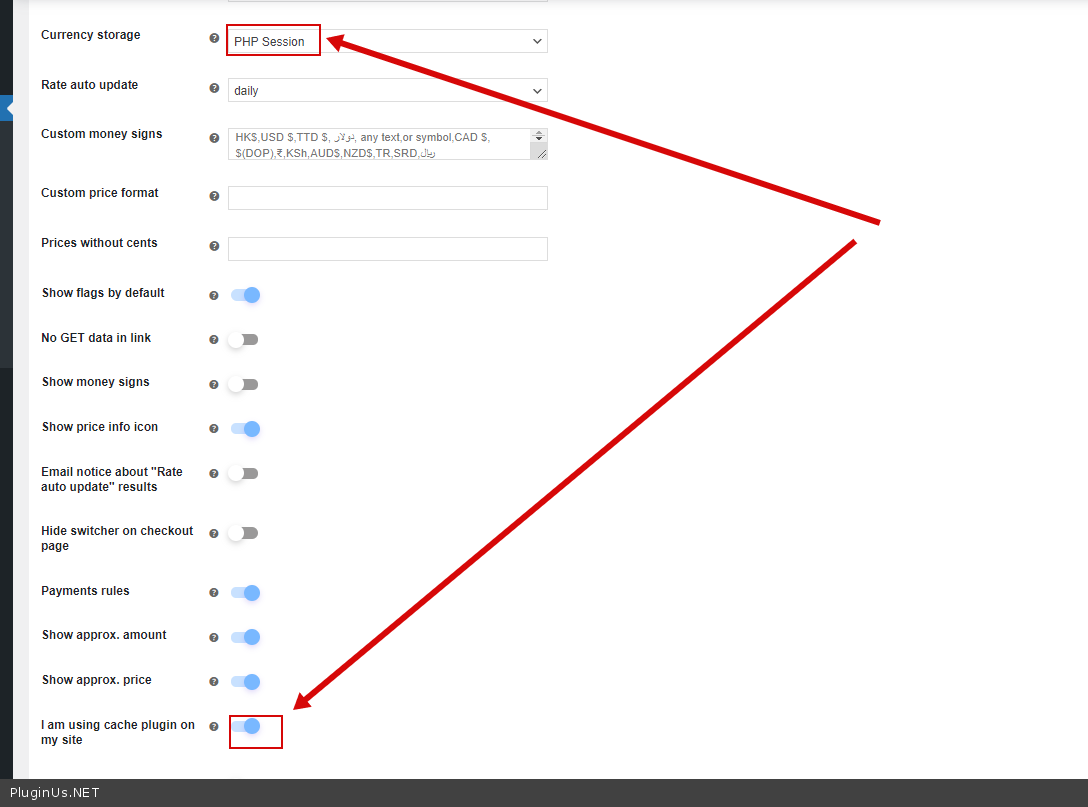
Task: Expand the Rate auto update dropdown
Action: (x=387, y=90)
